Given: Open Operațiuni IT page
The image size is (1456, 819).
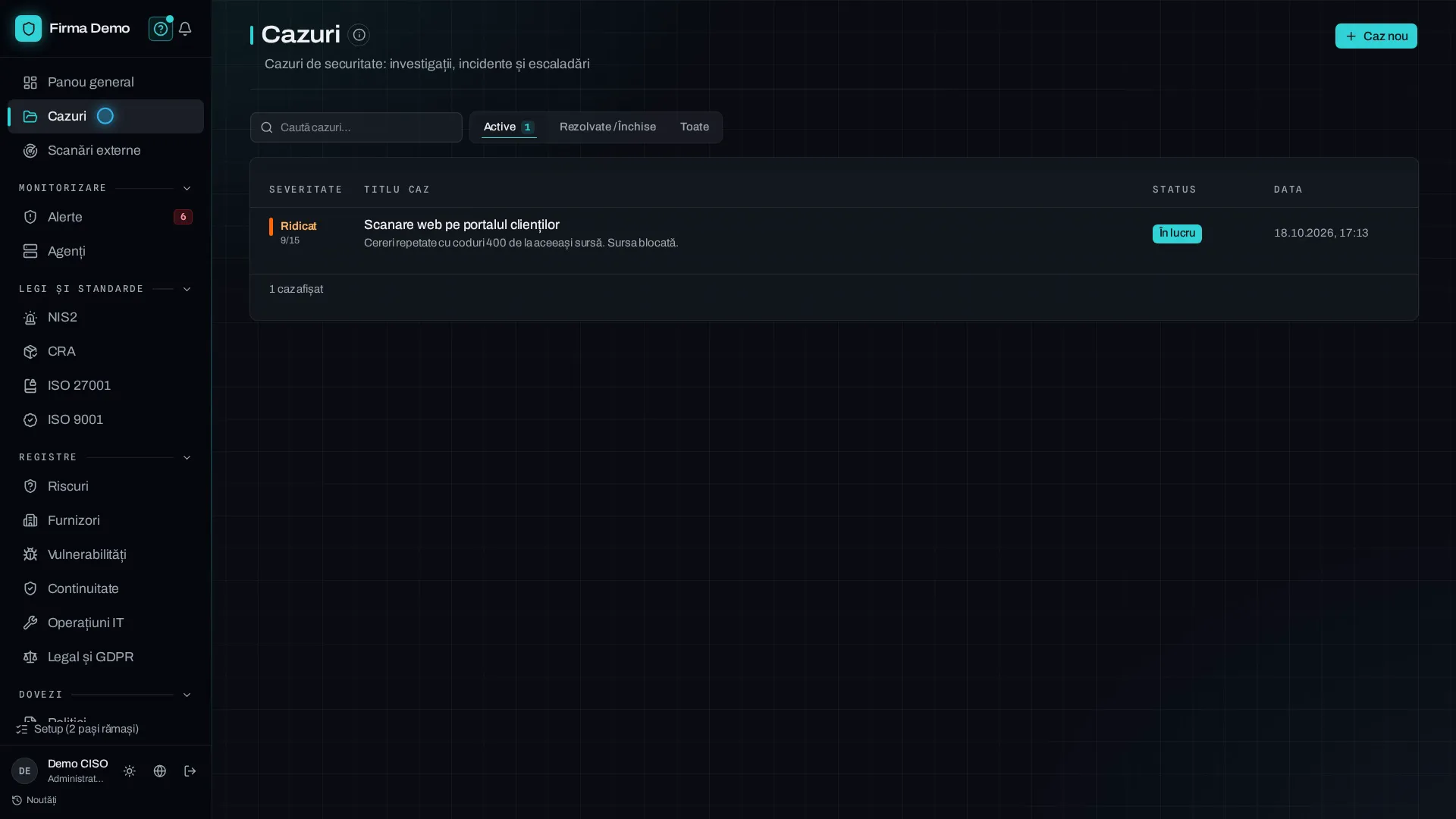Looking at the screenshot, I should [x=105, y=623].
